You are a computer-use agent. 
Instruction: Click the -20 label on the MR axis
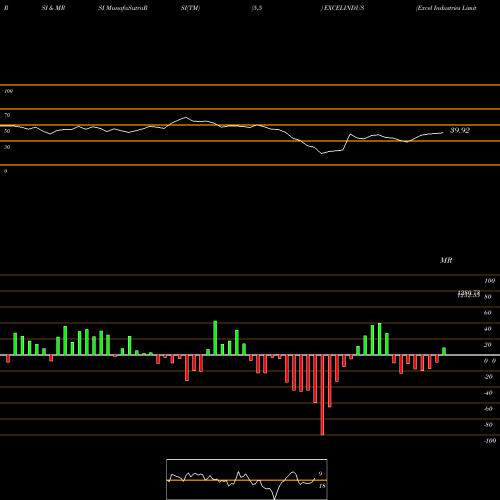(488, 377)
